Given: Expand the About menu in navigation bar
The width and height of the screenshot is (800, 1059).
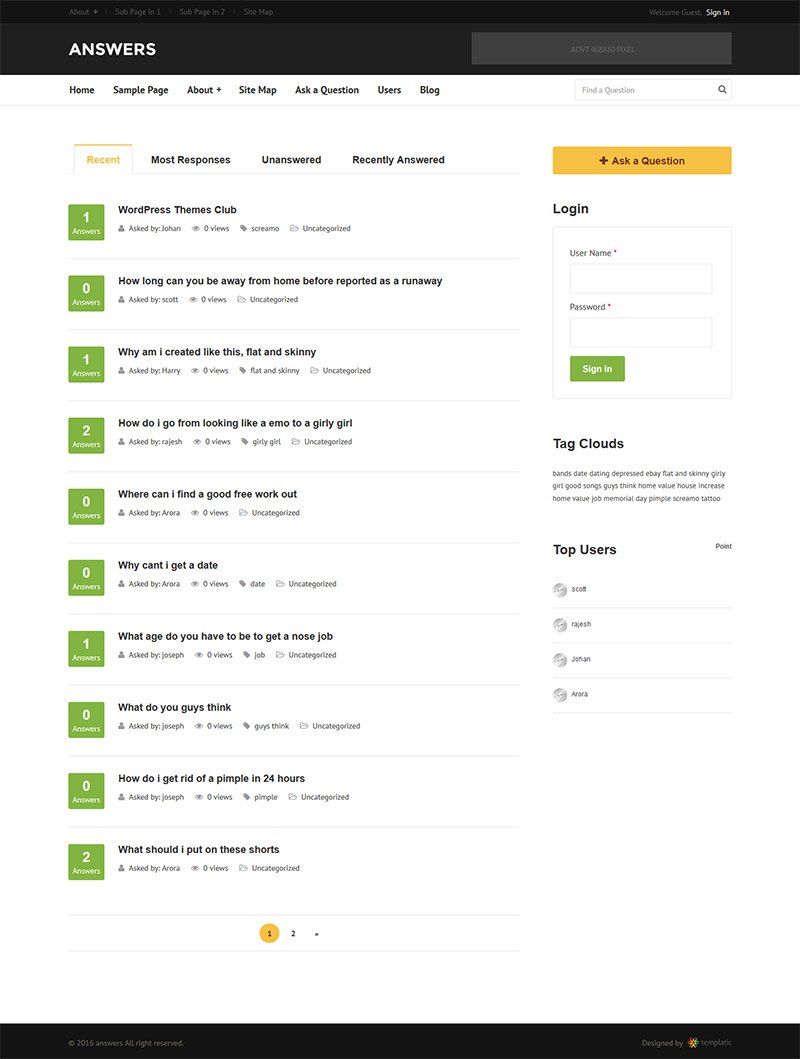Looking at the screenshot, I should (204, 90).
